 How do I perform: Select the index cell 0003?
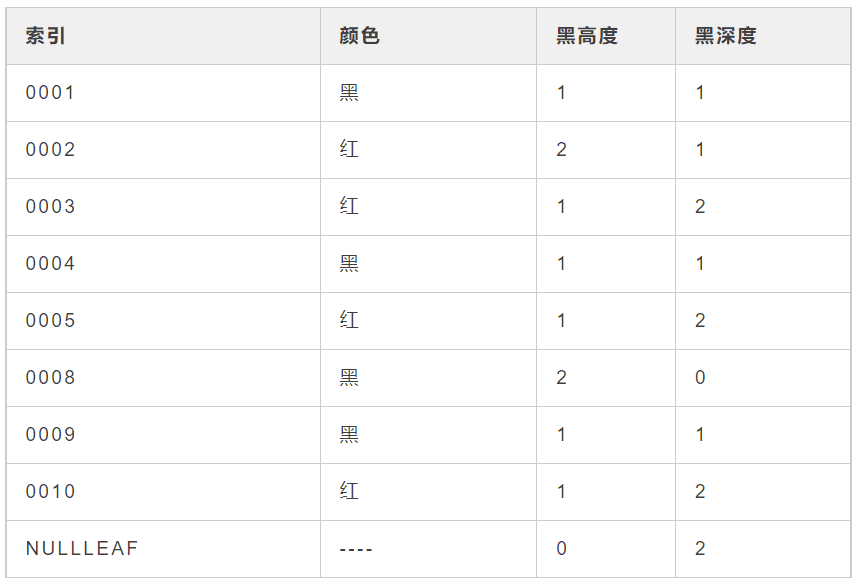pos(51,207)
